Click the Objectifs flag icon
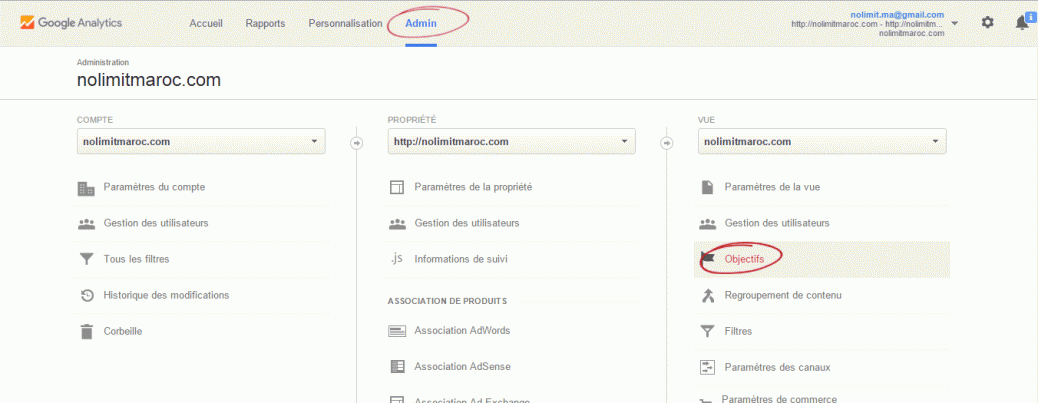The image size is (1038, 403). pos(707,259)
